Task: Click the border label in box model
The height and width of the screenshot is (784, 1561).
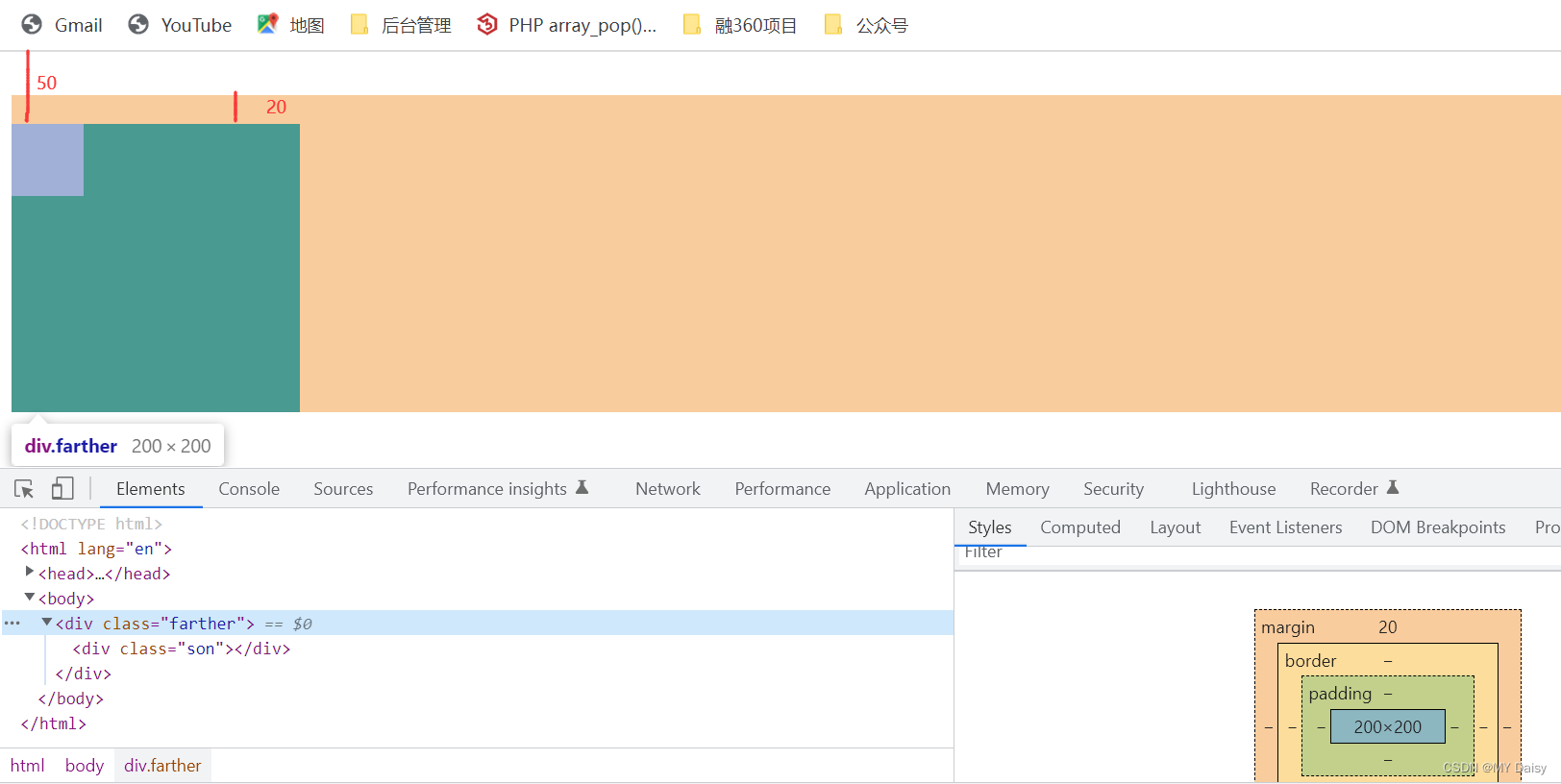Action: tap(1310, 661)
